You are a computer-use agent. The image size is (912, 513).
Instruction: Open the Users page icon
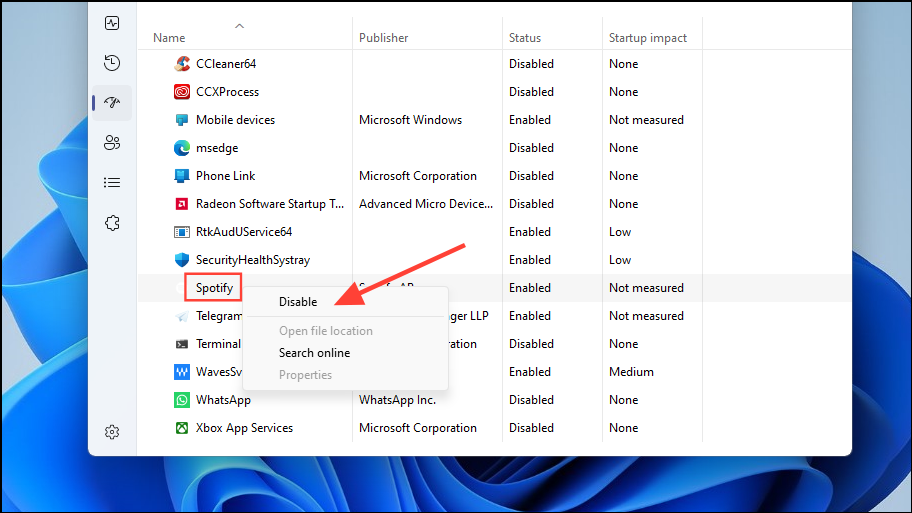click(112, 142)
